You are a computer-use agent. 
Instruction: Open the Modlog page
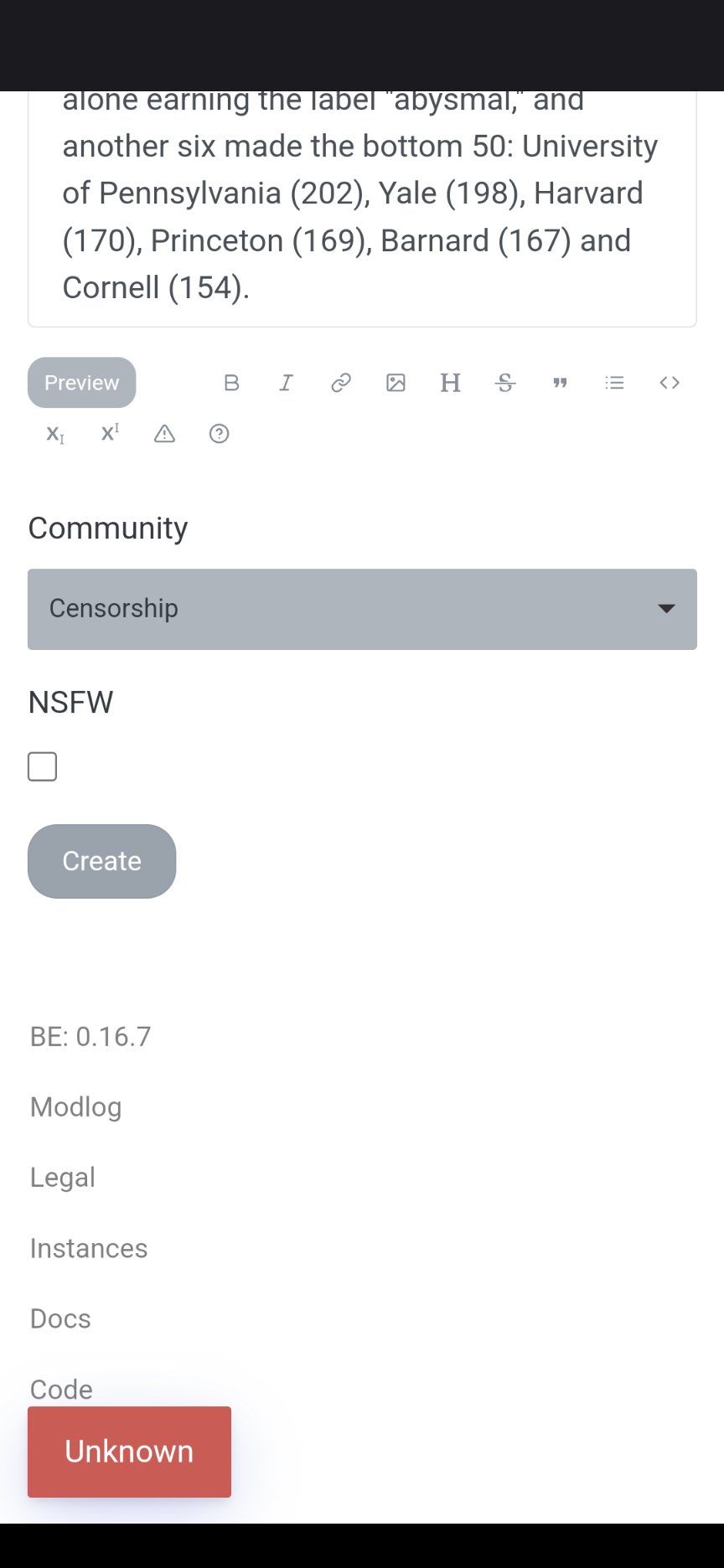coord(75,1106)
